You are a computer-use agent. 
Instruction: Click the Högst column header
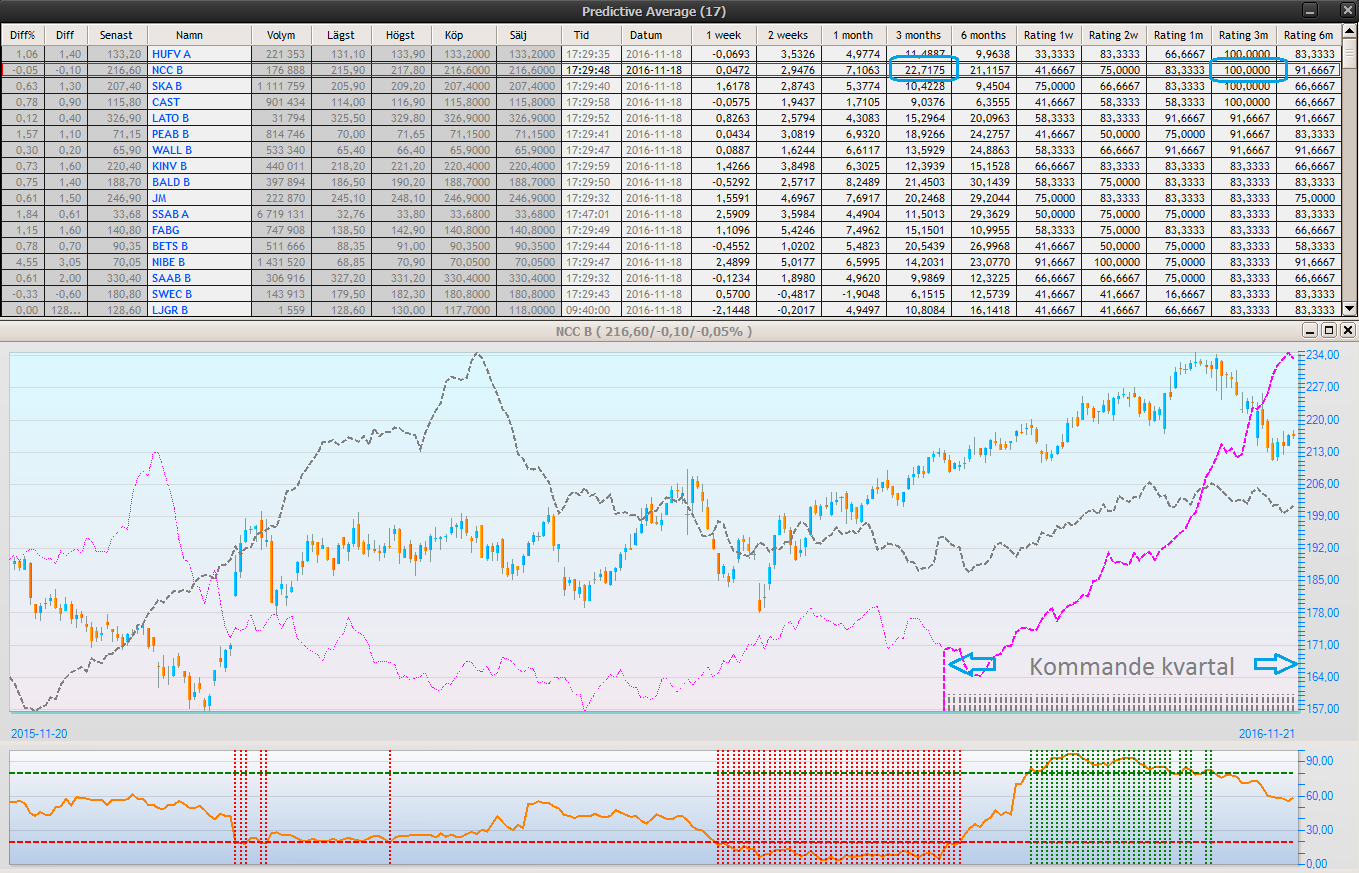coord(400,35)
